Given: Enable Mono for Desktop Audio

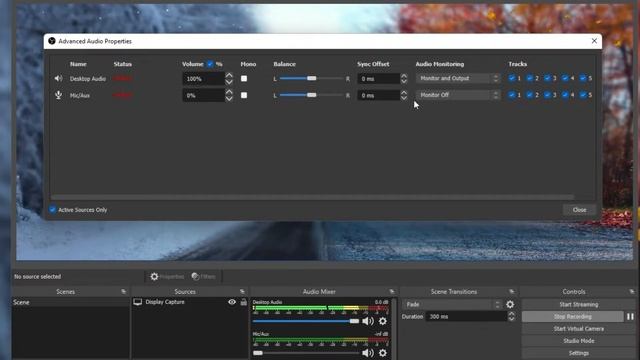Looking at the screenshot, I should coord(244,78).
